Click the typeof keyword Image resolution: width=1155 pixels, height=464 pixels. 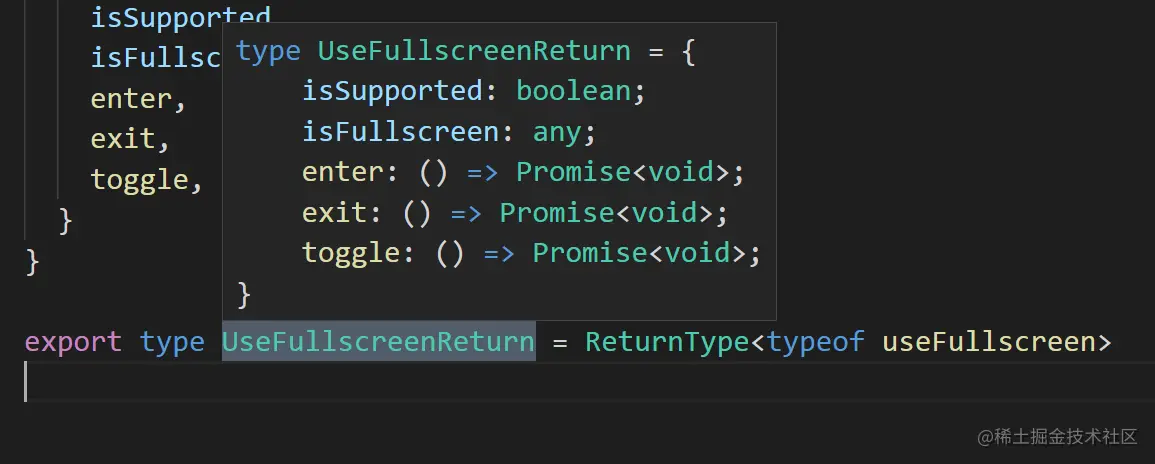coord(815,342)
